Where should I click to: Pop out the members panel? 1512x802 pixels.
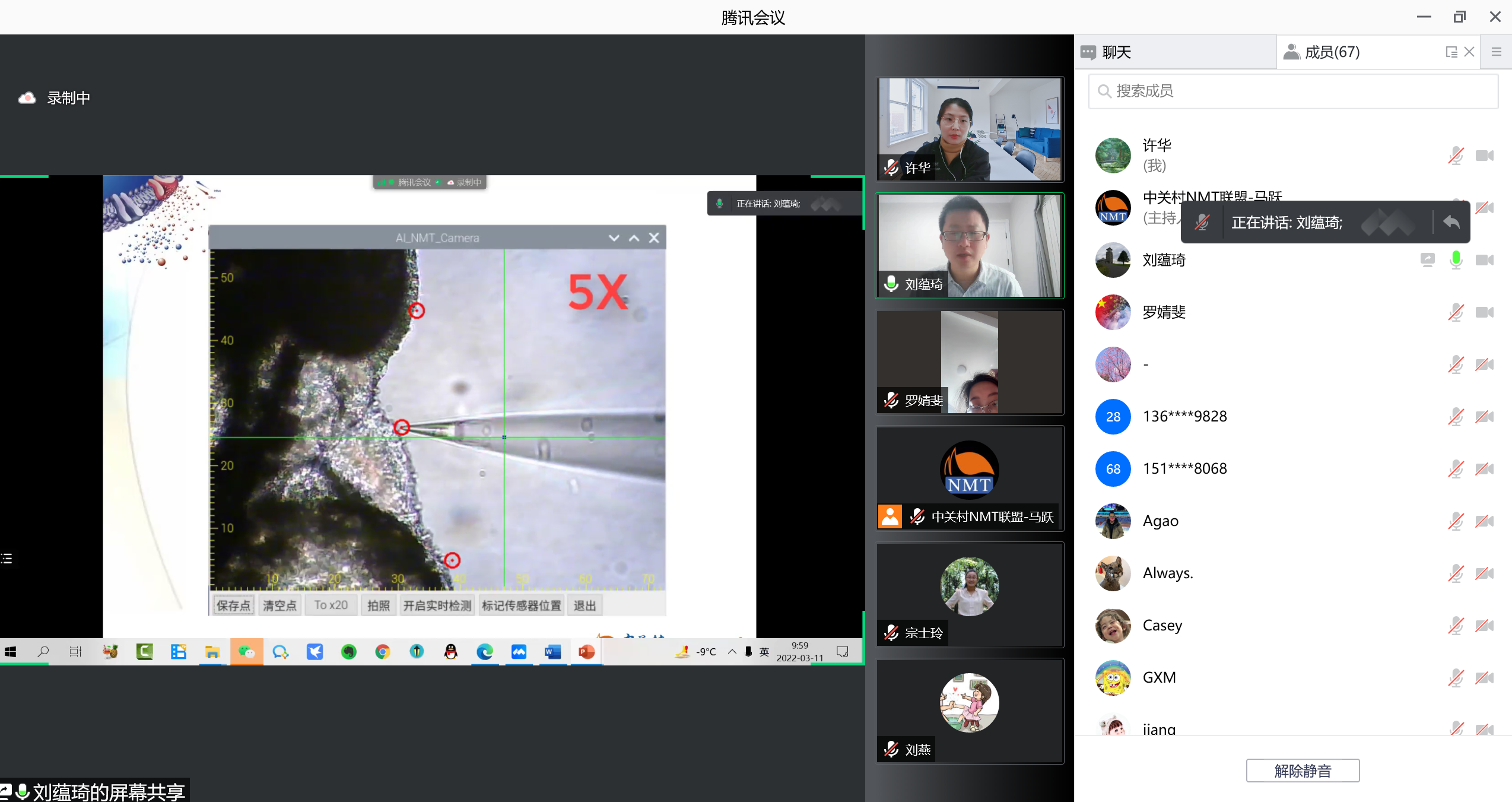(1451, 52)
